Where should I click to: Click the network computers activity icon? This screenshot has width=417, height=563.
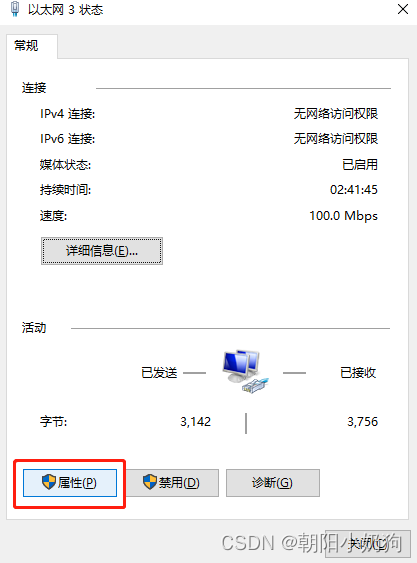point(246,372)
